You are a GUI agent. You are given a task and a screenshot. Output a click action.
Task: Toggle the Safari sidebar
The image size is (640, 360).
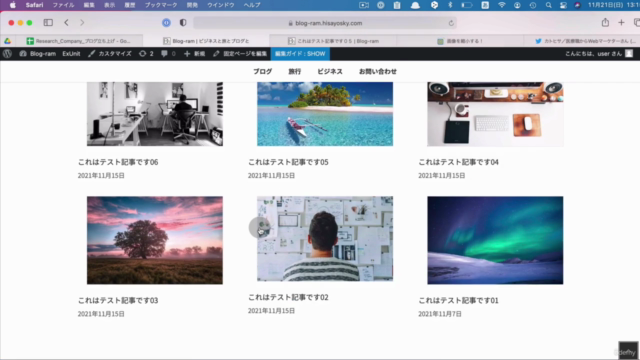pos(48,23)
